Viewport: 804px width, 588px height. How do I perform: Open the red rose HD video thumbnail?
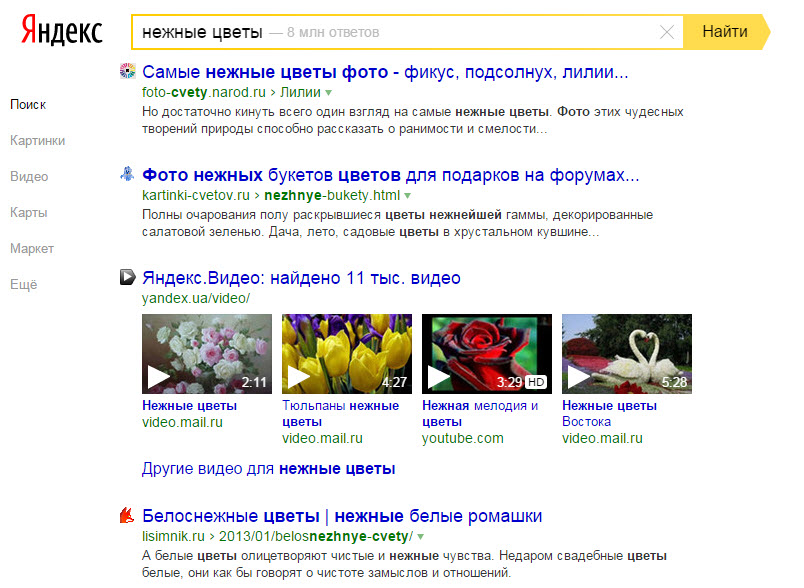pos(487,354)
